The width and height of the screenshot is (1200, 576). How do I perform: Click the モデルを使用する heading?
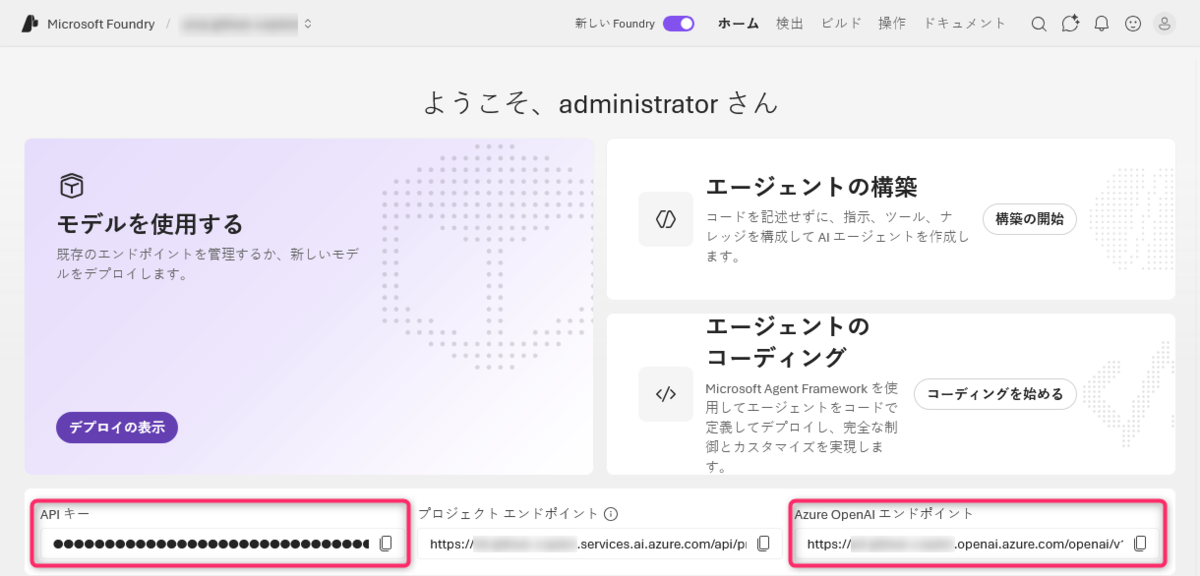click(150, 223)
